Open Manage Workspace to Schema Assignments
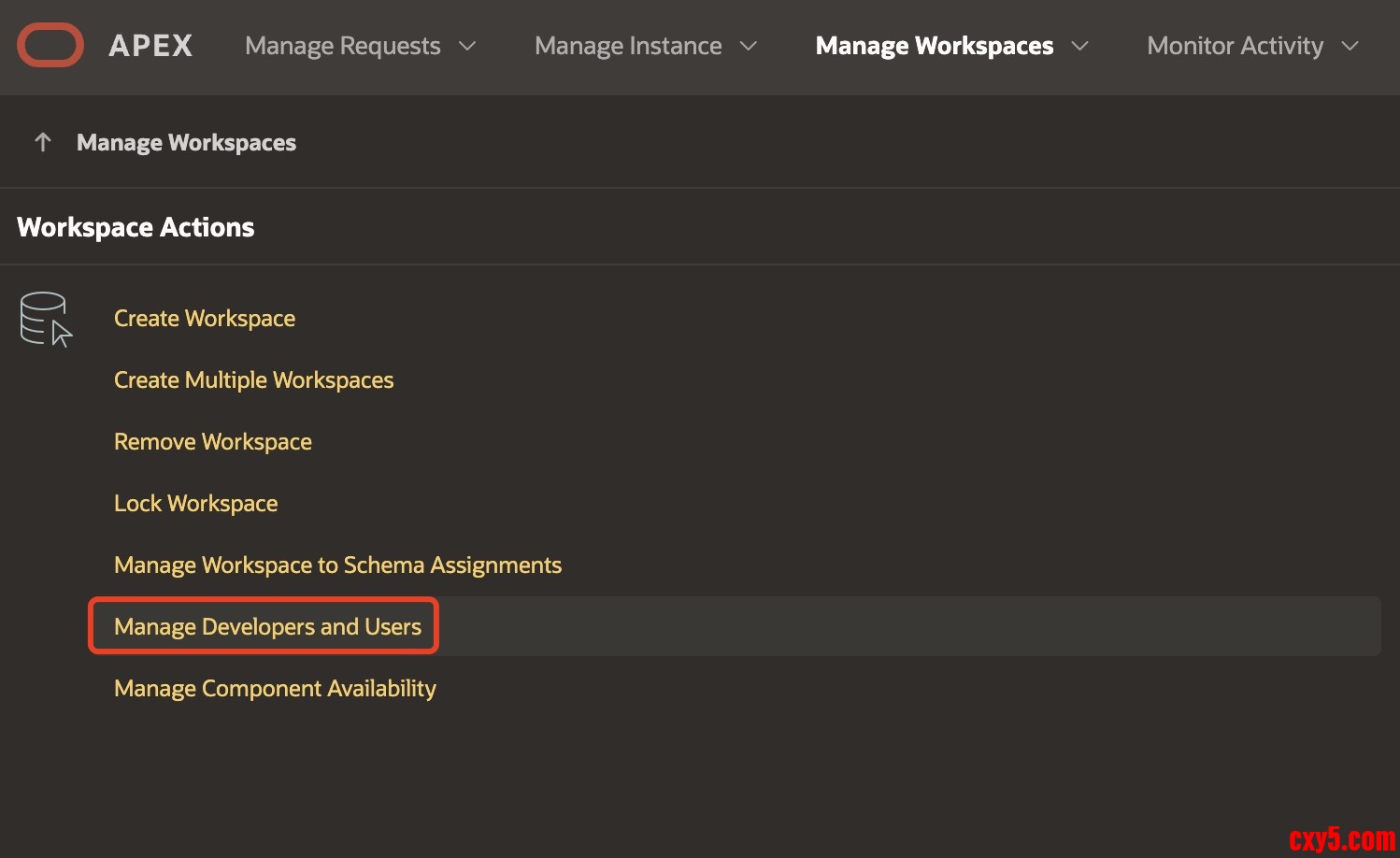 (x=337, y=565)
